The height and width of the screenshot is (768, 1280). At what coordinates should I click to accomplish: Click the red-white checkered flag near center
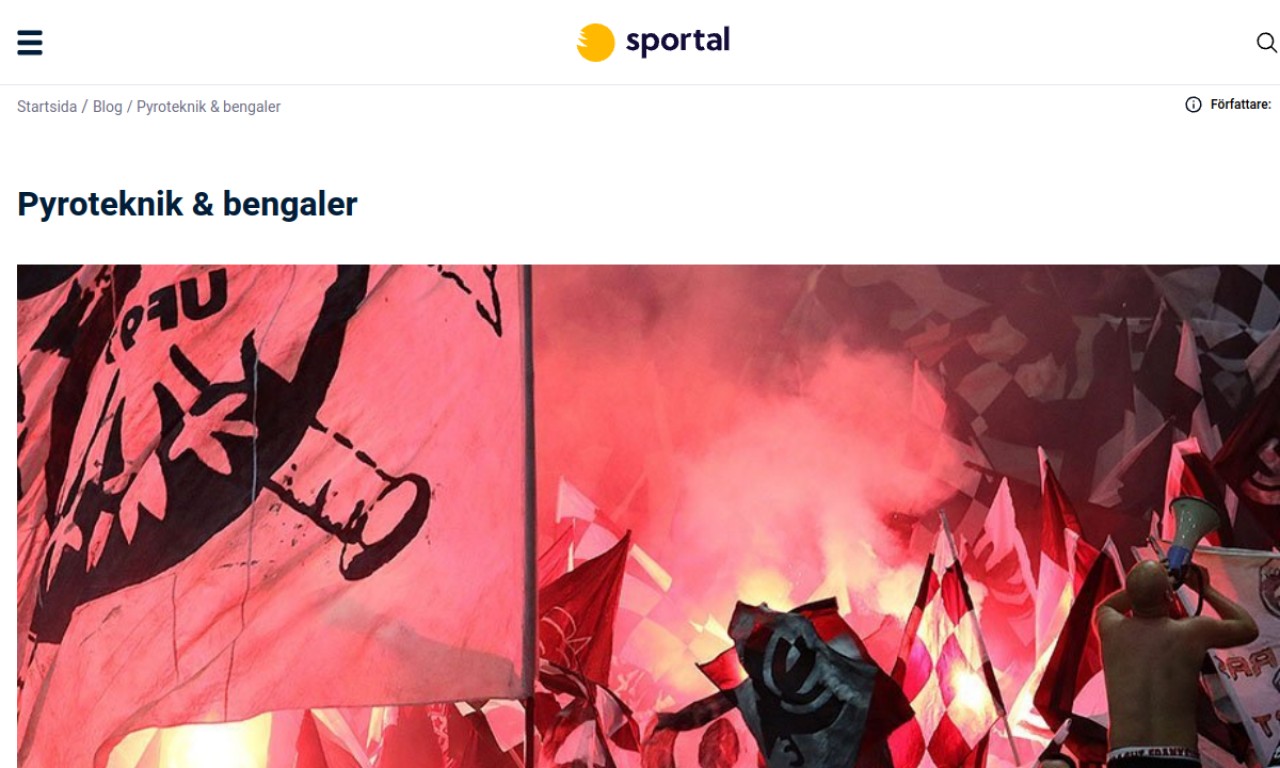coord(950,660)
